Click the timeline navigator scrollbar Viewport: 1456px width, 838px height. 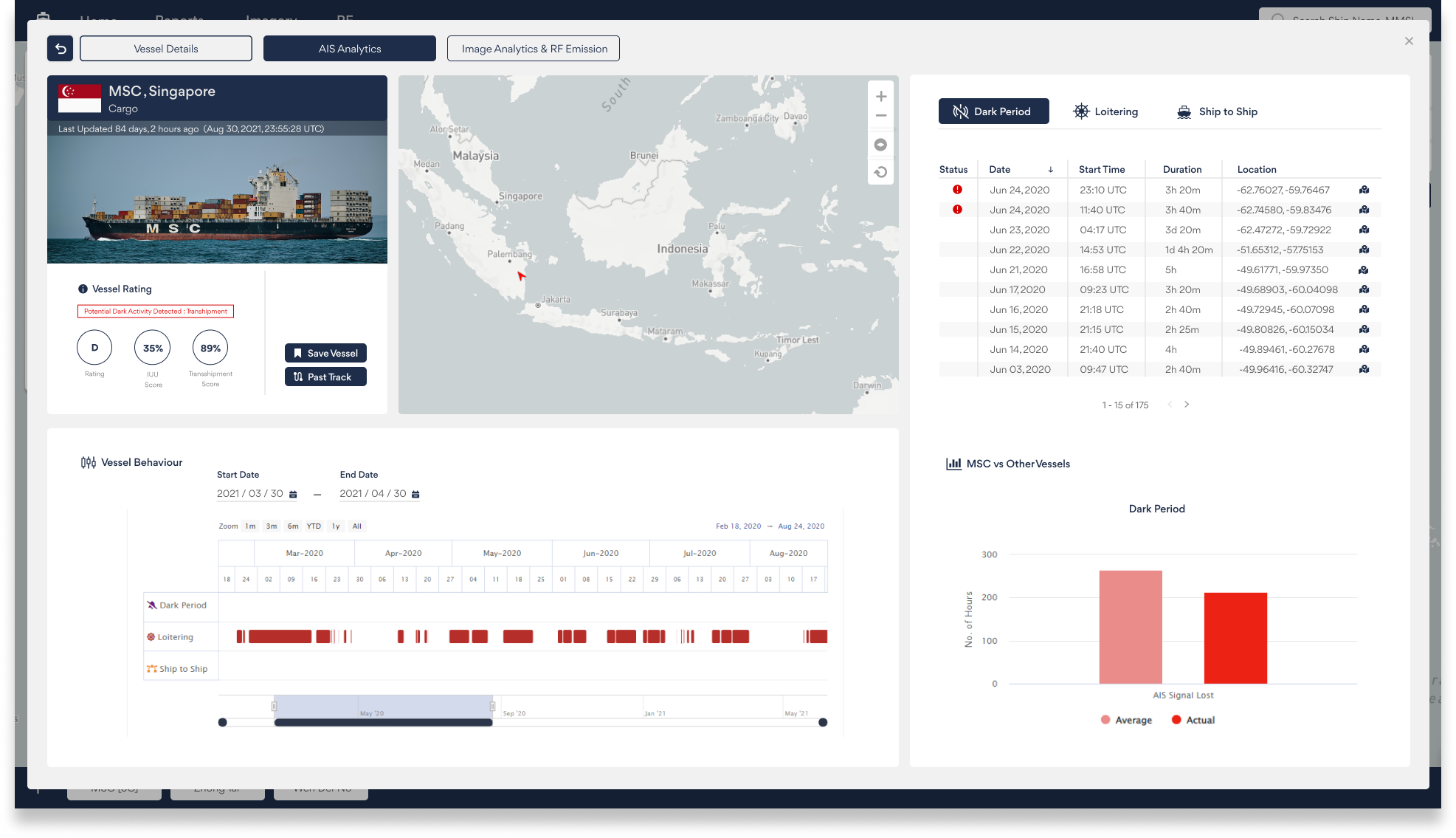(x=383, y=723)
